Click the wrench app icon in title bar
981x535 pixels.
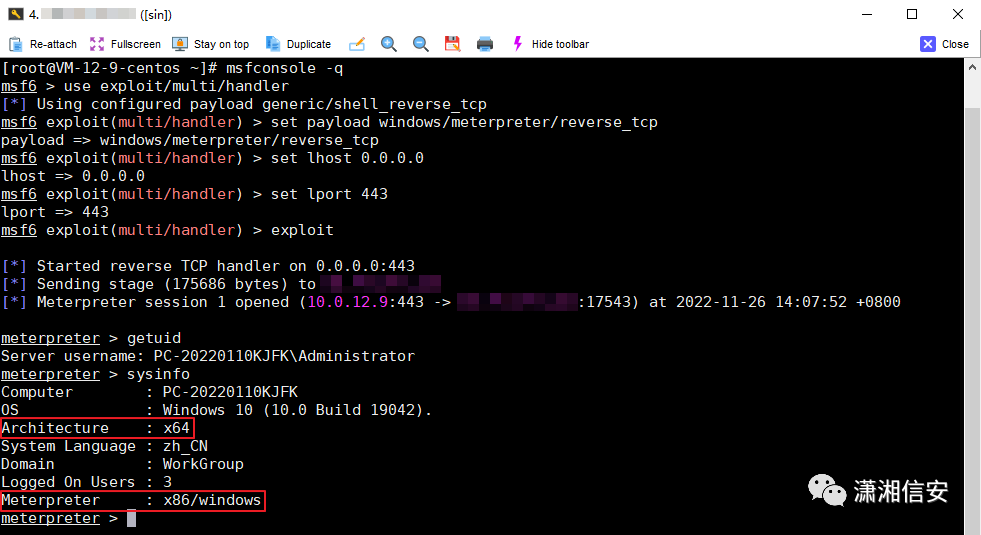point(16,14)
